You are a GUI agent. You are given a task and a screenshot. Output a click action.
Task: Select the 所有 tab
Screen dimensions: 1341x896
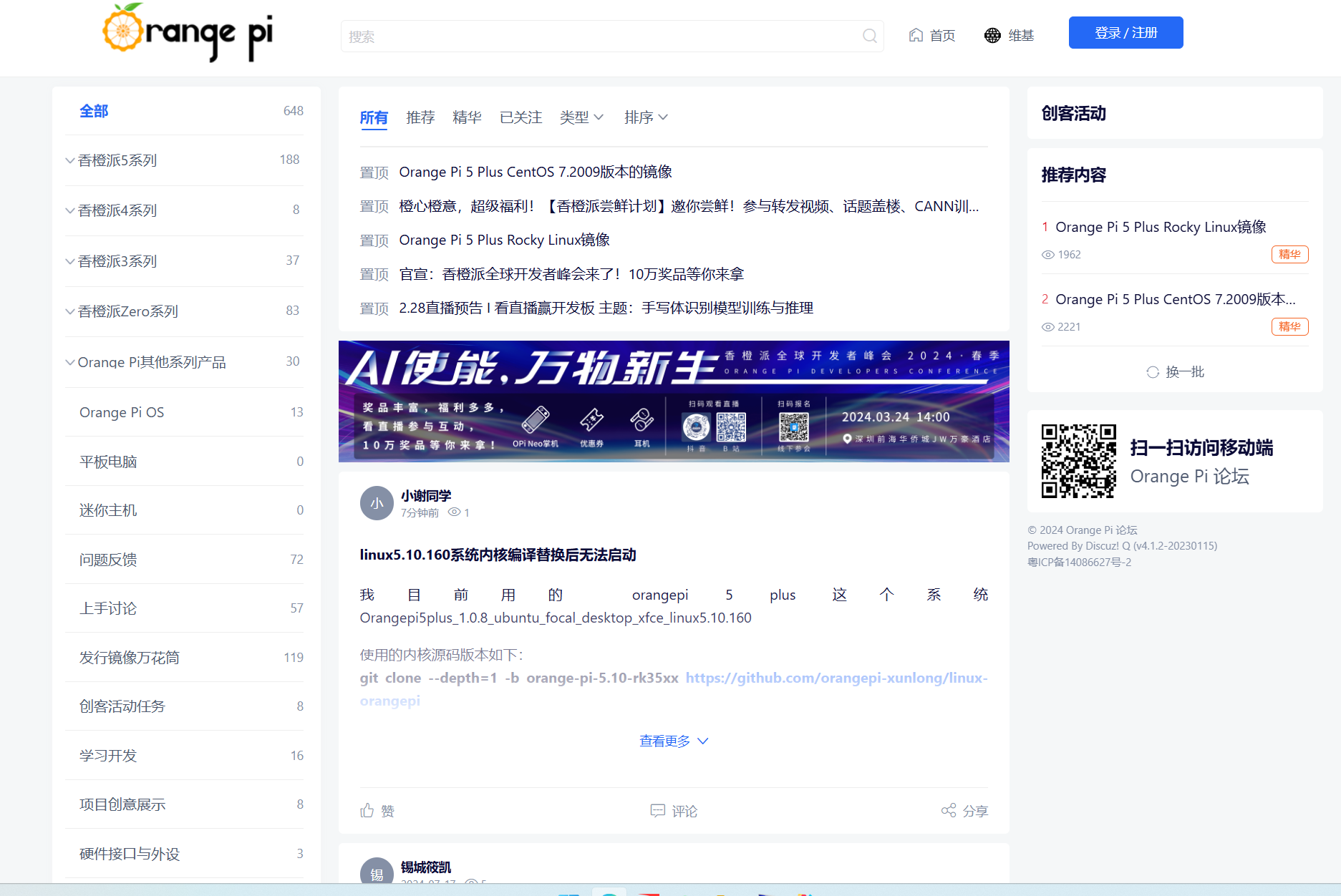pos(374,117)
